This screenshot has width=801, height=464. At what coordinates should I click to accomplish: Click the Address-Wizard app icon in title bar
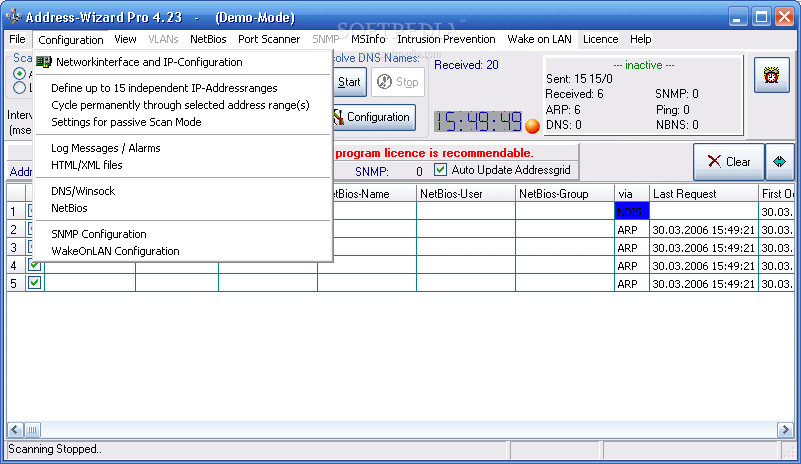click(x=13, y=16)
